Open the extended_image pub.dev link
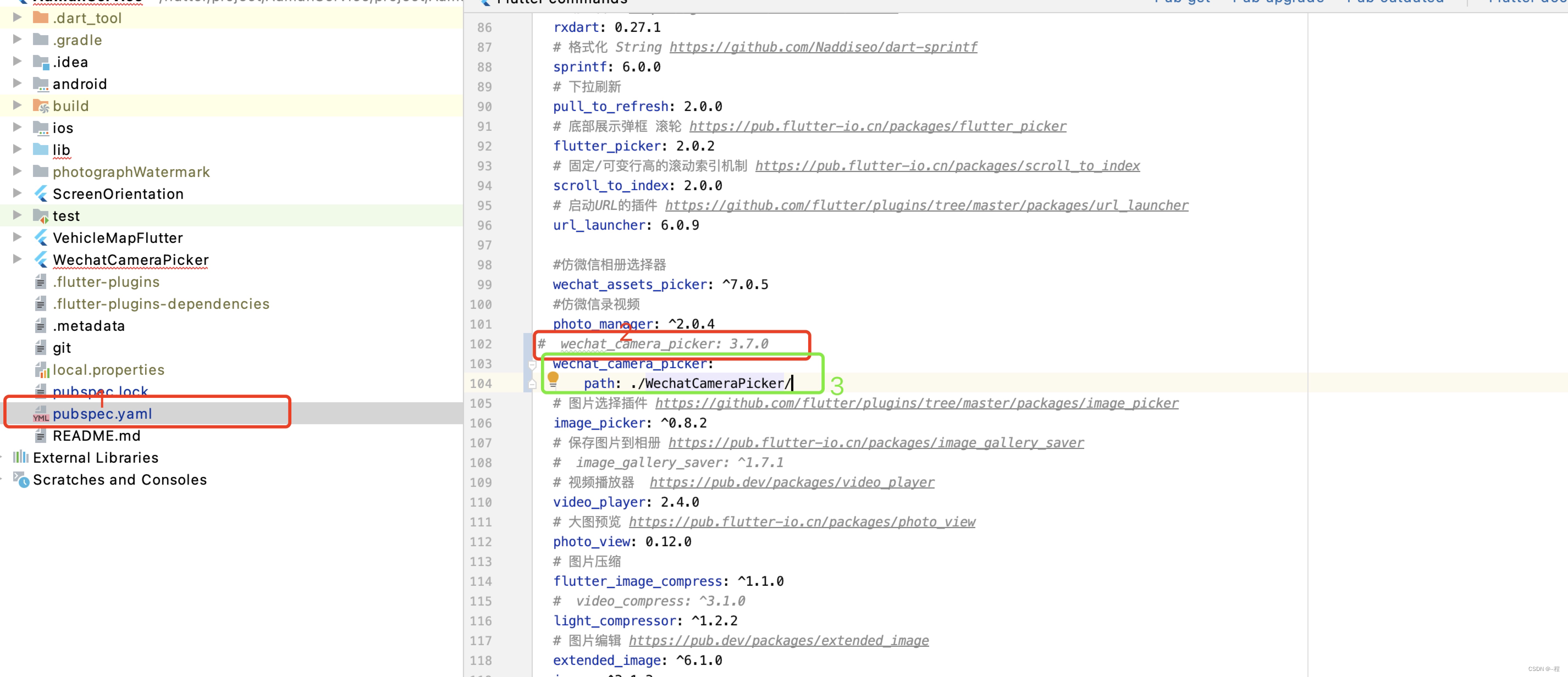 (779, 640)
